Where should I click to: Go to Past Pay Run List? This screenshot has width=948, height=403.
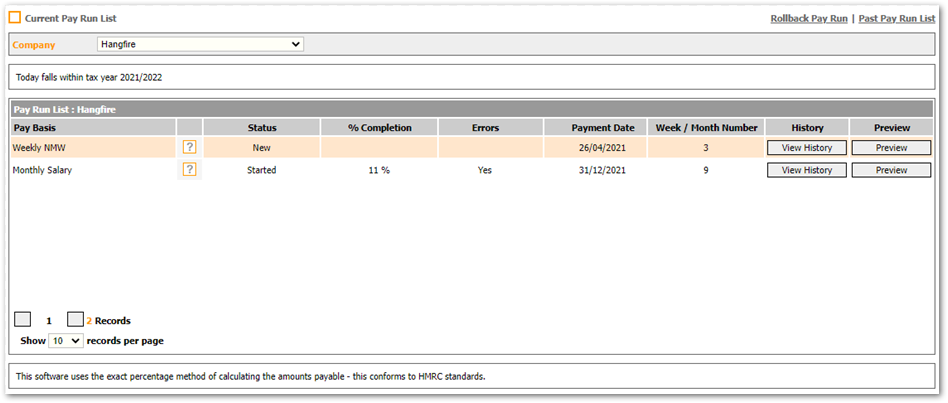click(896, 18)
